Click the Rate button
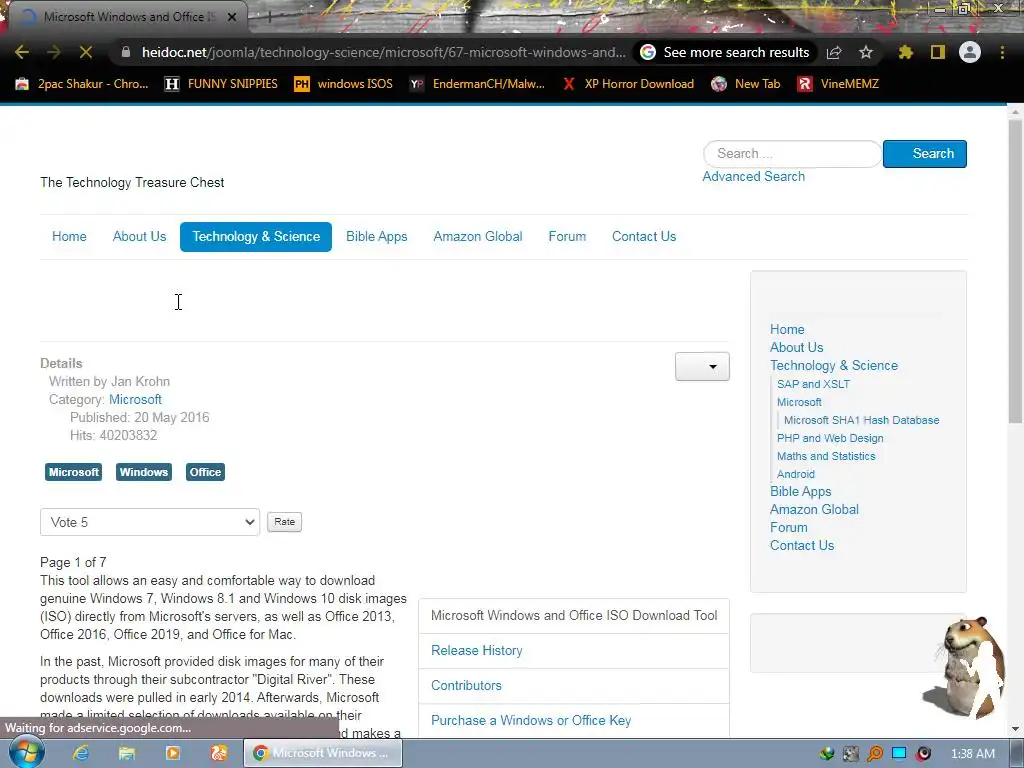Image resolution: width=1024 pixels, height=768 pixels. tap(285, 522)
